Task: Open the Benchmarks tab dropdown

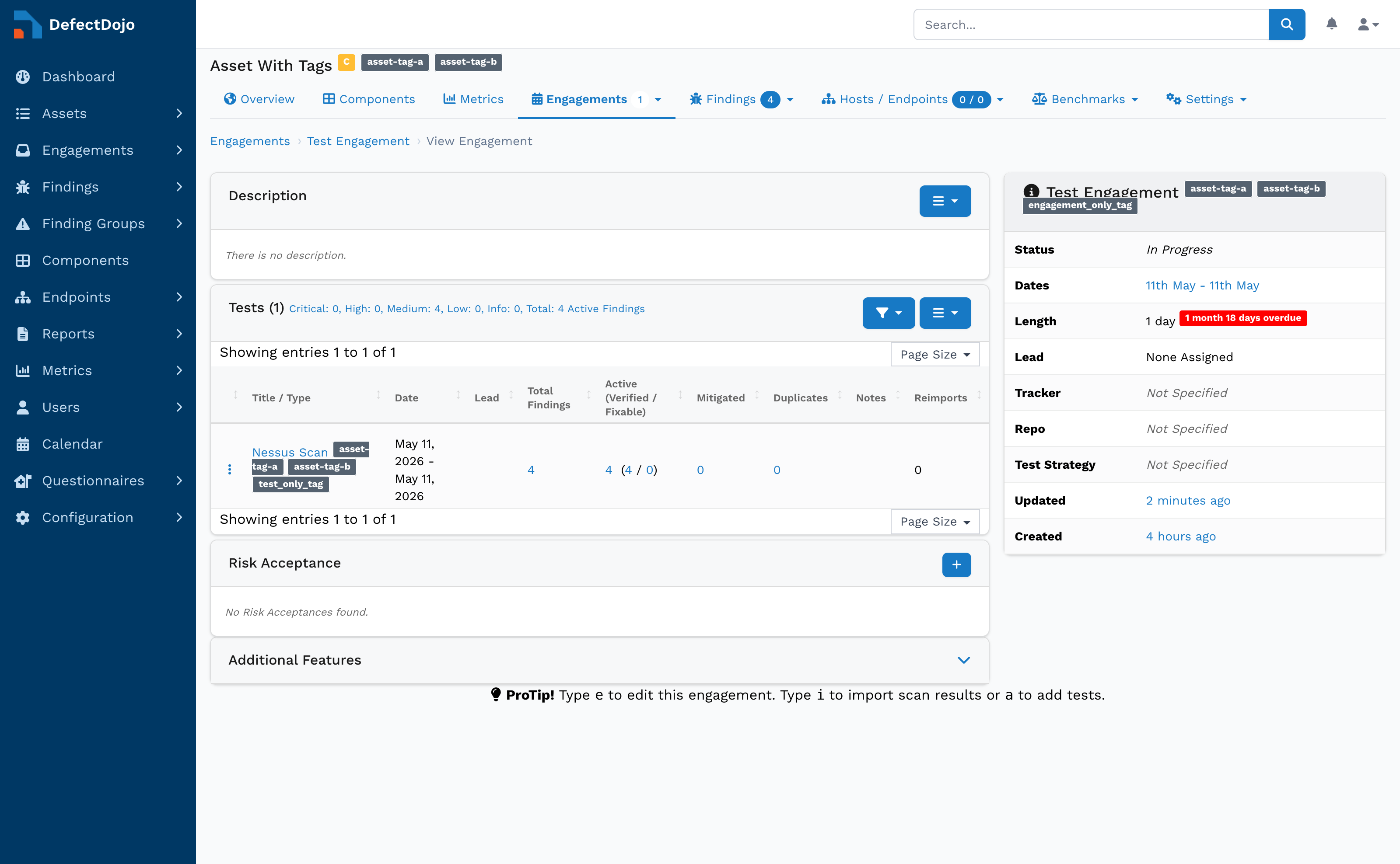Action: [1085, 99]
